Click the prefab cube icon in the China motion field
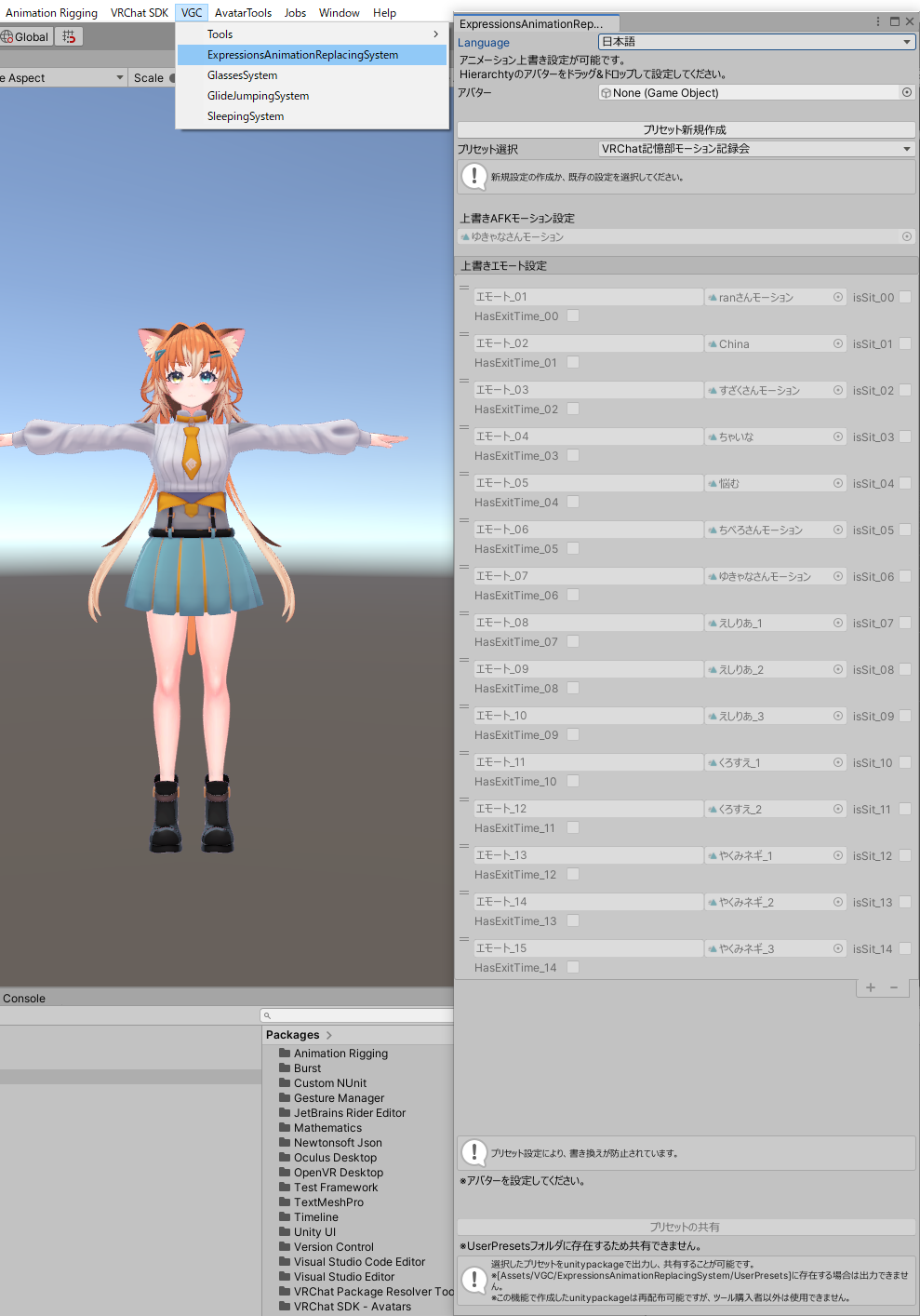 coord(713,343)
